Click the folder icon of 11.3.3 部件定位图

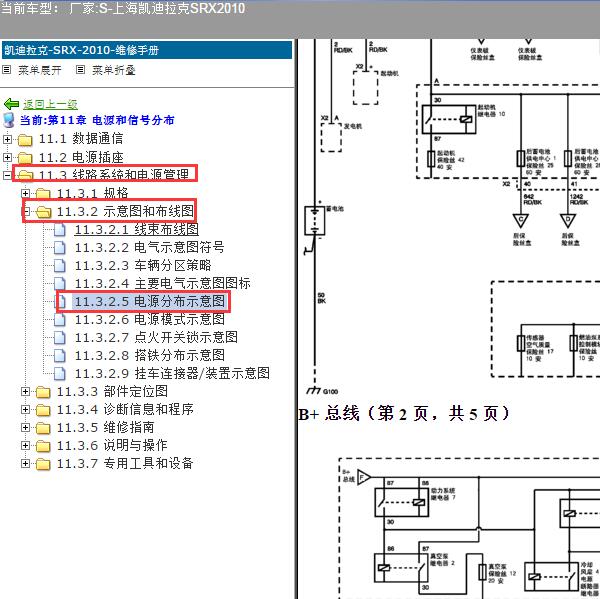pyautogui.click(x=43, y=392)
